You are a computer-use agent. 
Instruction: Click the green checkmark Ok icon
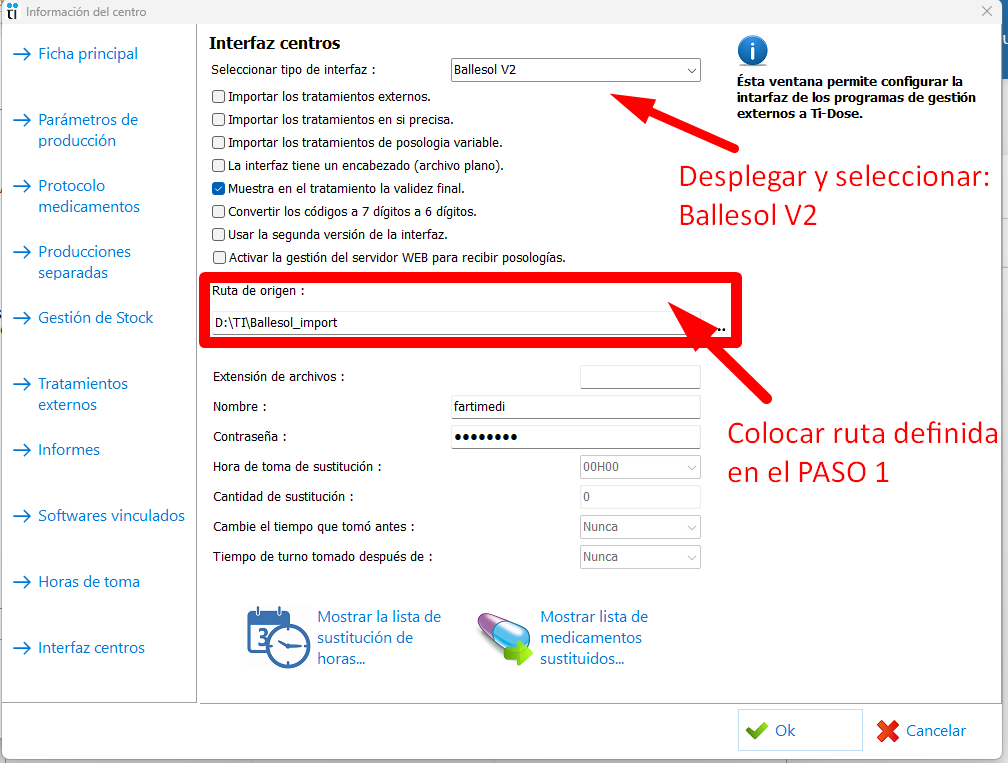(x=757, y=731)
